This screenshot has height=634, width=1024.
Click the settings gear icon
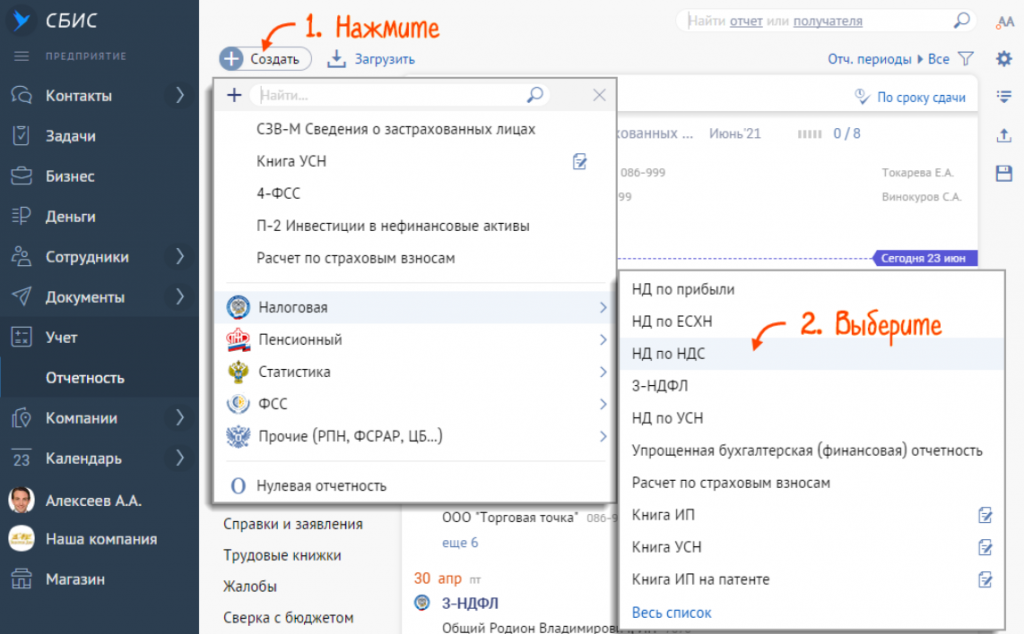[x=1004, y=59]
